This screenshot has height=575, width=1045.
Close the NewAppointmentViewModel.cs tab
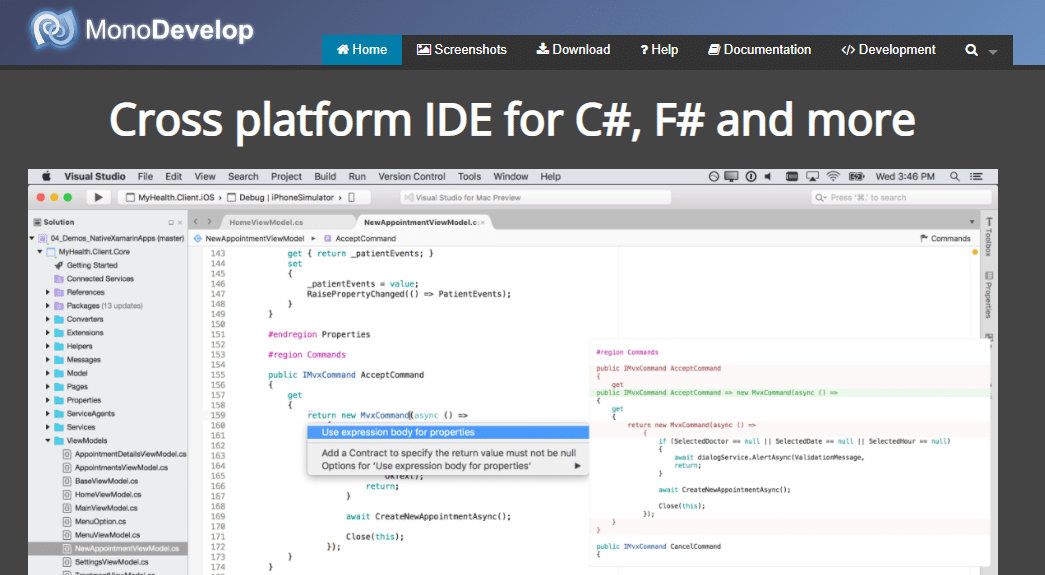[x=483, y=222]
